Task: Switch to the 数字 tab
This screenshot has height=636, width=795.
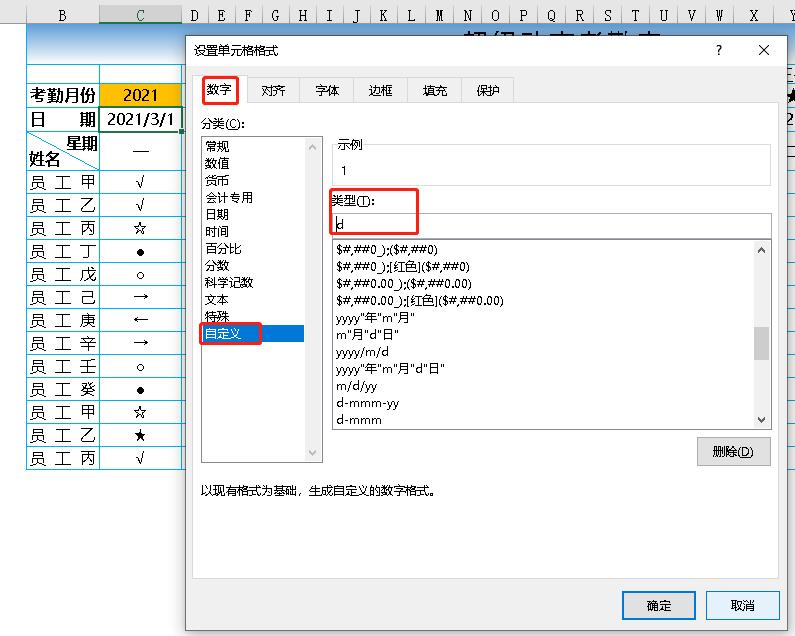Action: coord(219,90)
